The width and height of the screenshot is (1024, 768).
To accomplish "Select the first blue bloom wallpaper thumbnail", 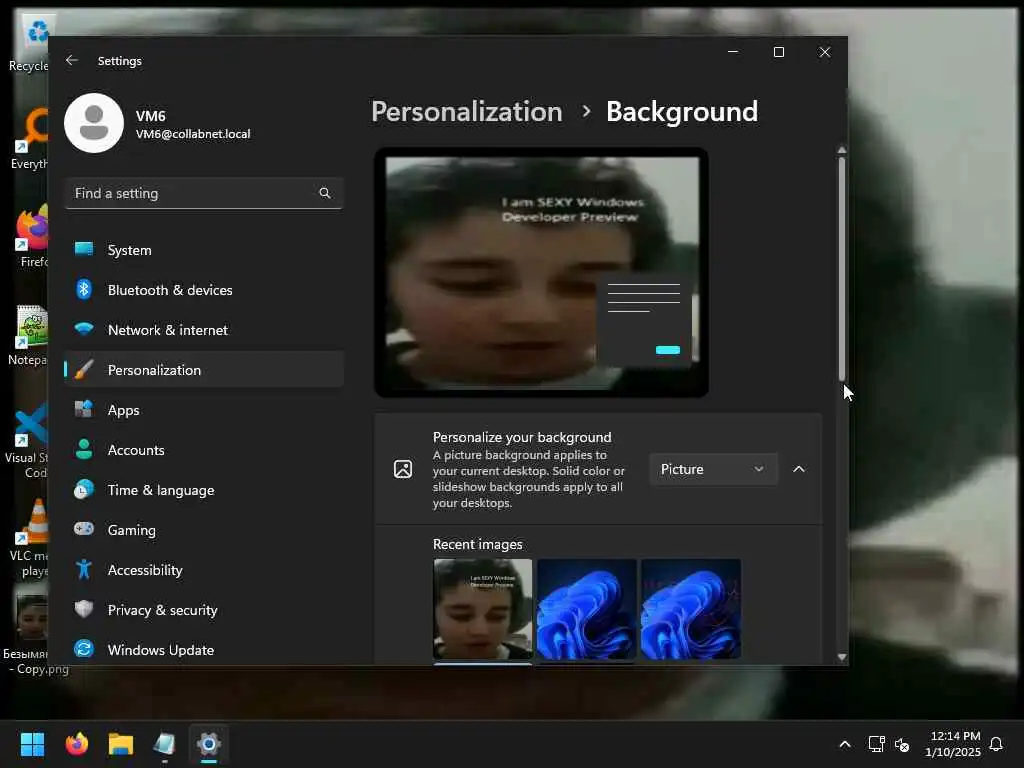I will [586, 609].
